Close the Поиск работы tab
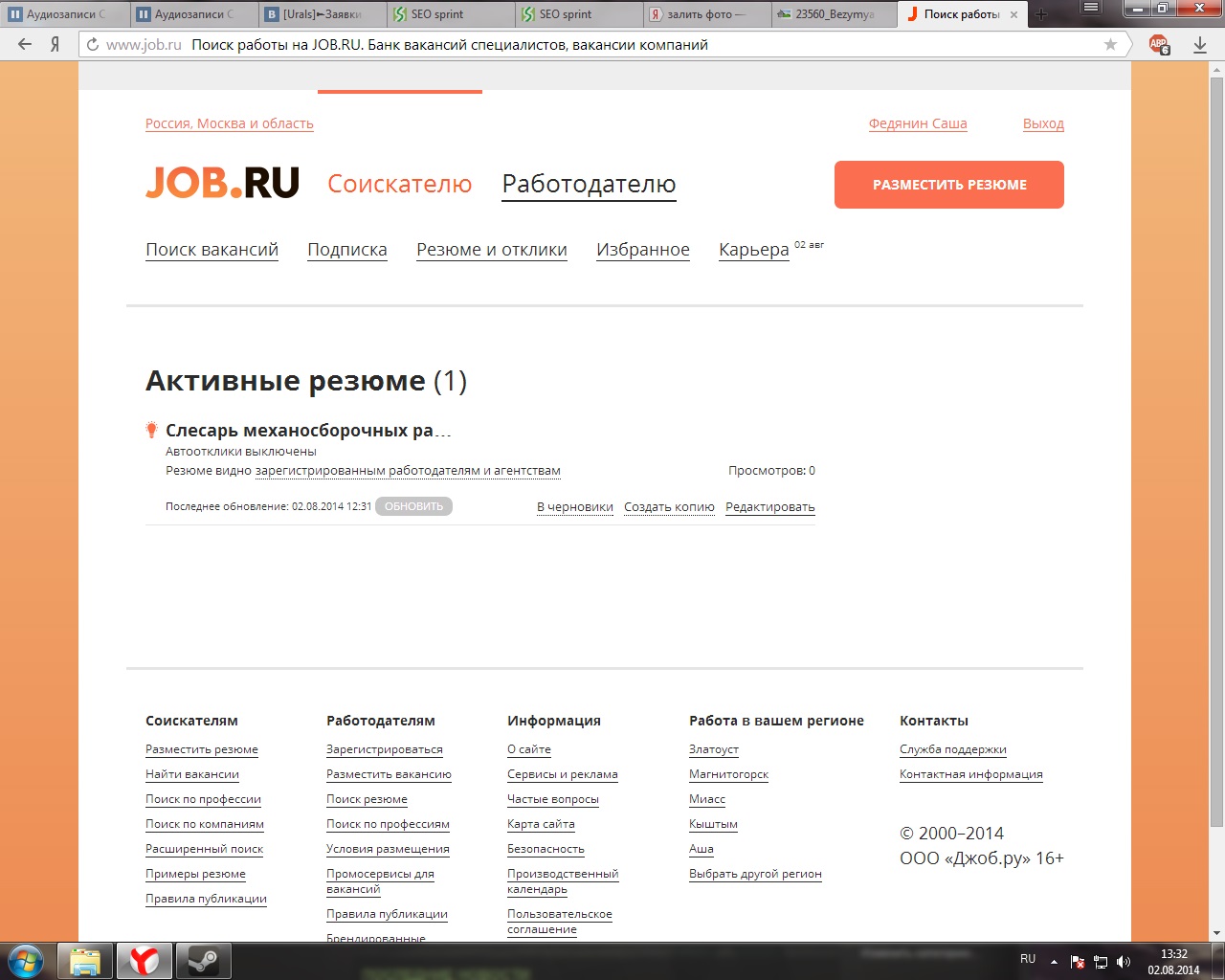The width and height of the screenshot is (1225, 980). 1013,14
